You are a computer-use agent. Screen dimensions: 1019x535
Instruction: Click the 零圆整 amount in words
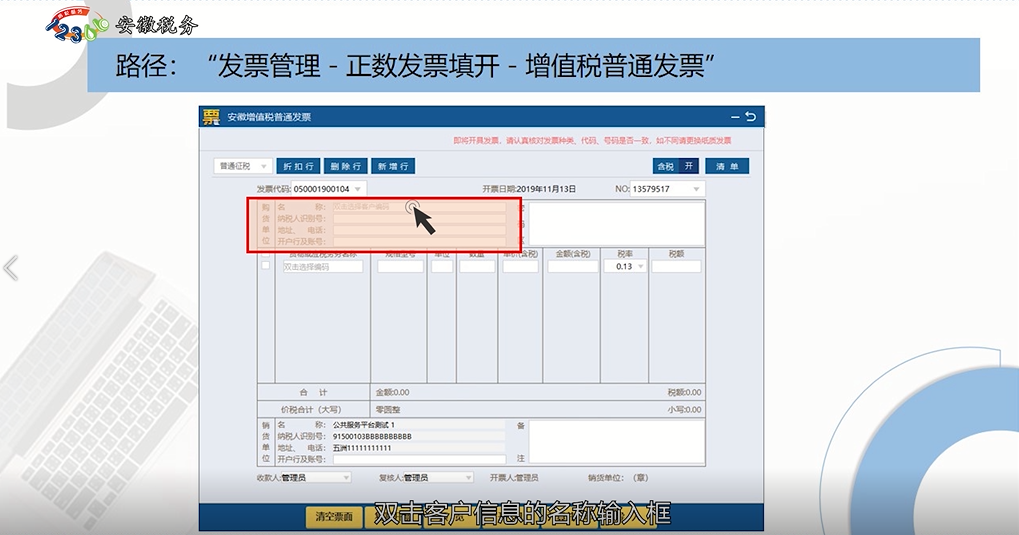(x=388, y=410)
